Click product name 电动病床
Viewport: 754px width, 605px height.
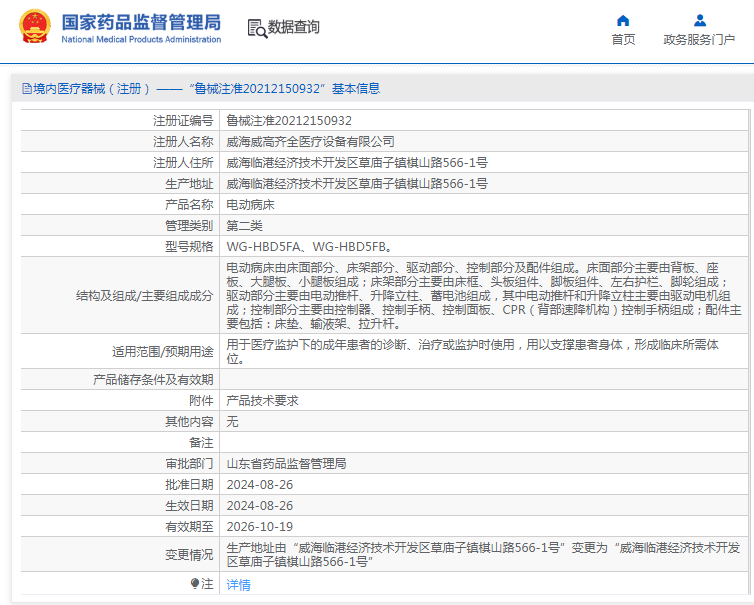[x=251, y=205]
